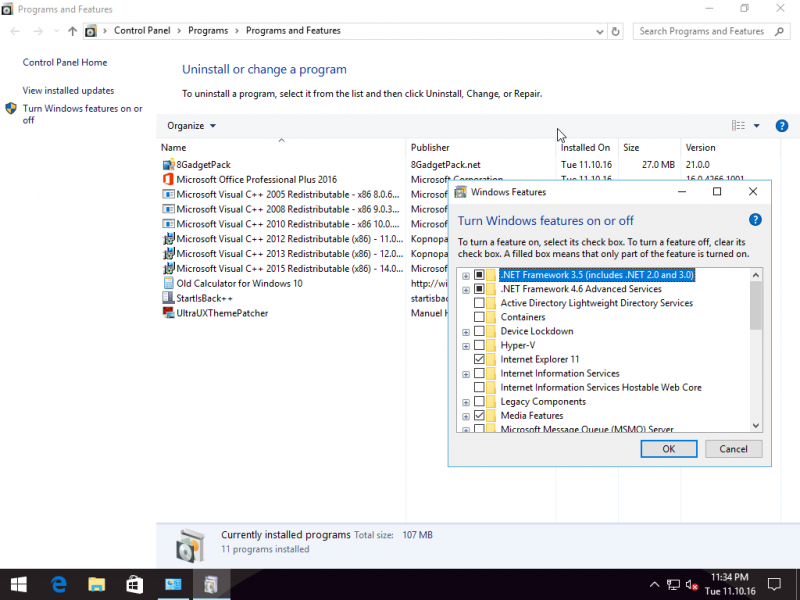Open the Start menu
Screen dimensions: 800x600
tap(18, 584)
